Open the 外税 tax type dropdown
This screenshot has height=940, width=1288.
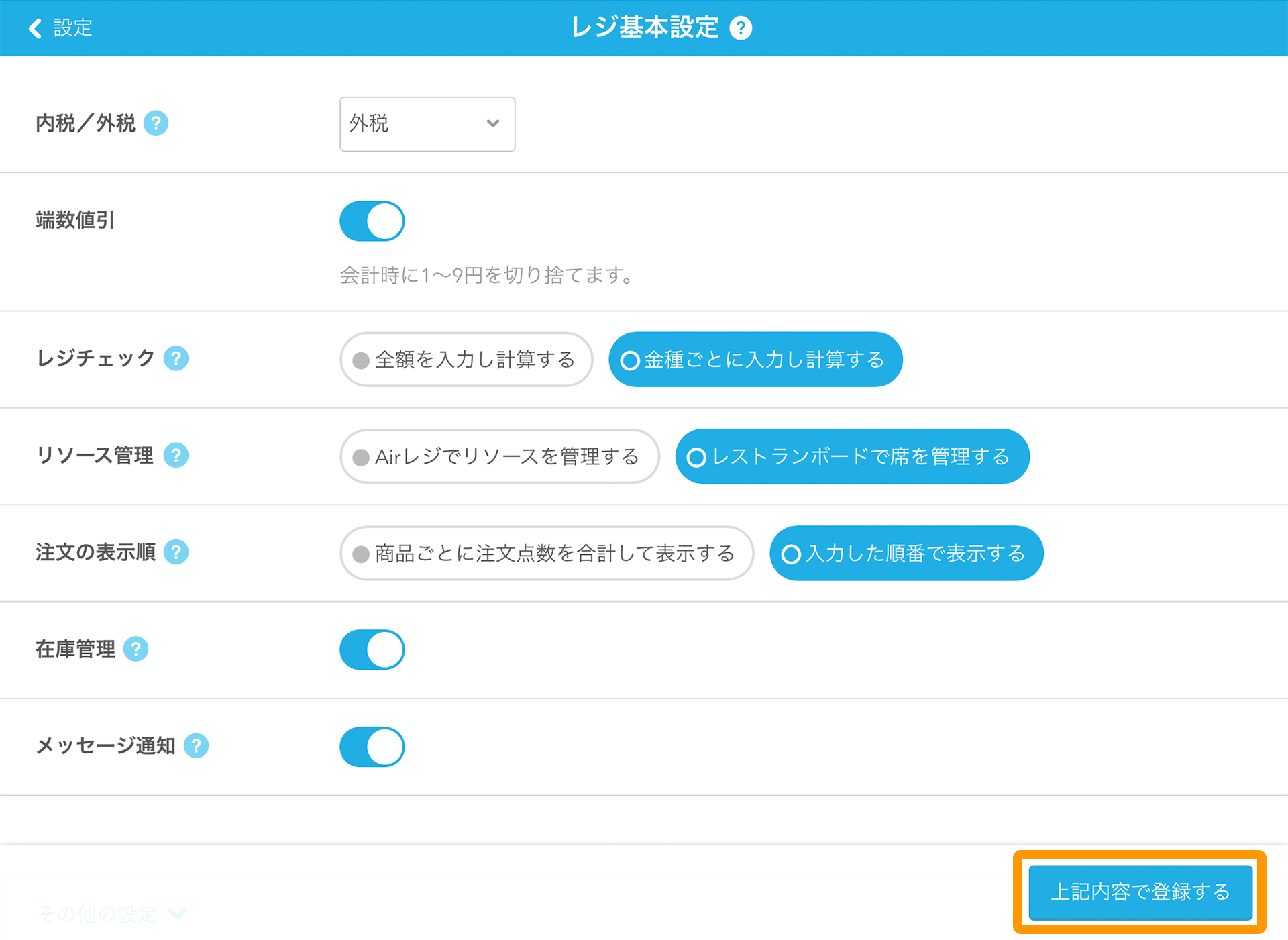click(427, 124)
